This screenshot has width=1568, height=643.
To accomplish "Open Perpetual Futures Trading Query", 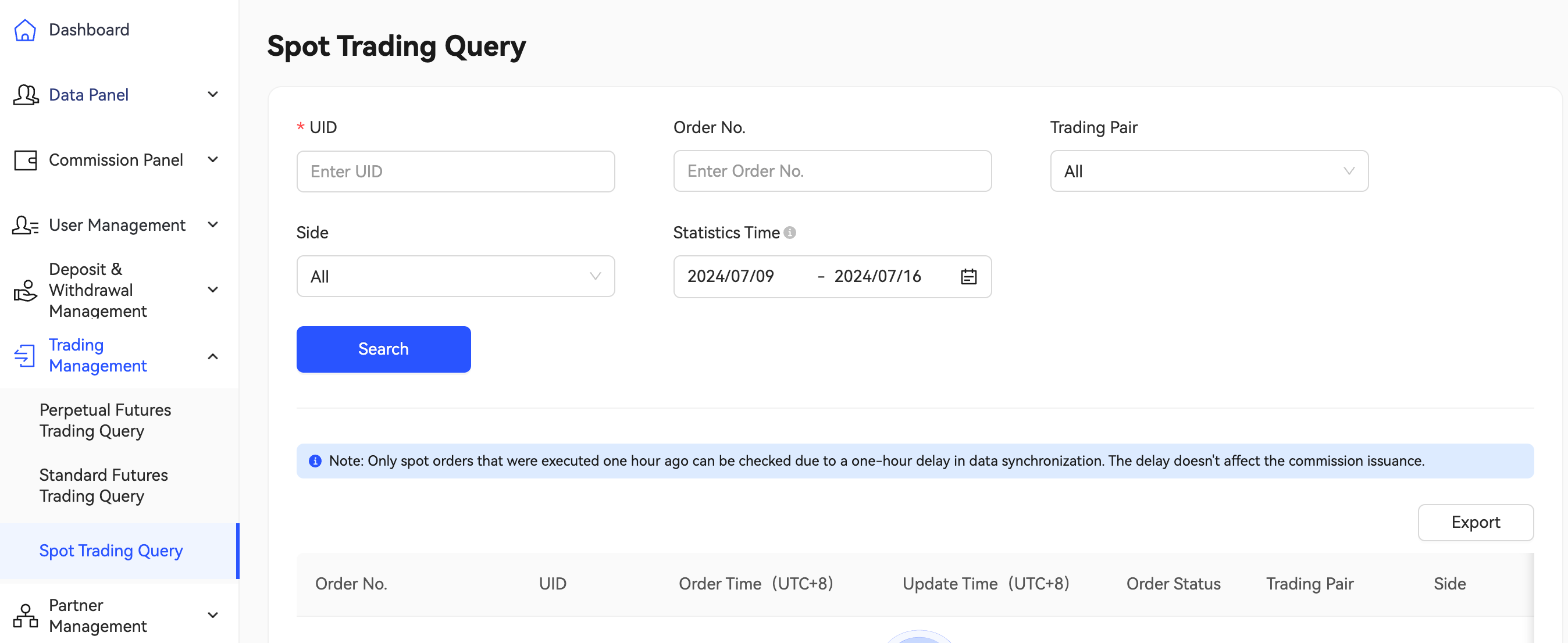I will click(x=105, y=420).
